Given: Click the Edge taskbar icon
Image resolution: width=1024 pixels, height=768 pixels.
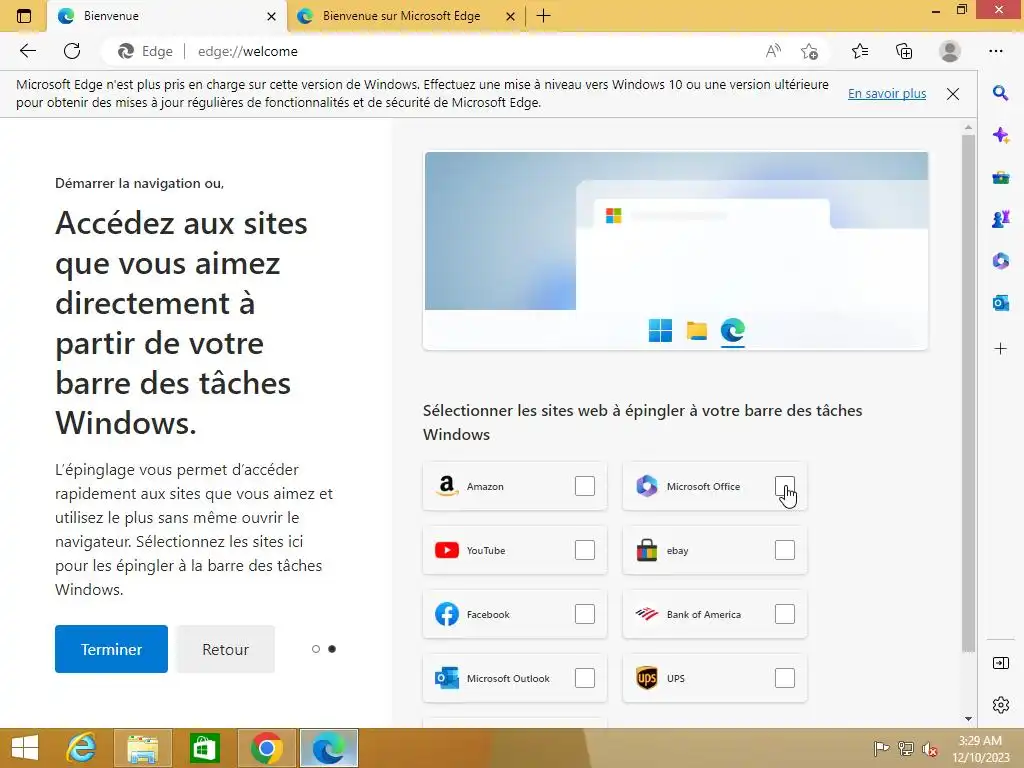Looking at the screenshot, I should (x=328, y=748).
